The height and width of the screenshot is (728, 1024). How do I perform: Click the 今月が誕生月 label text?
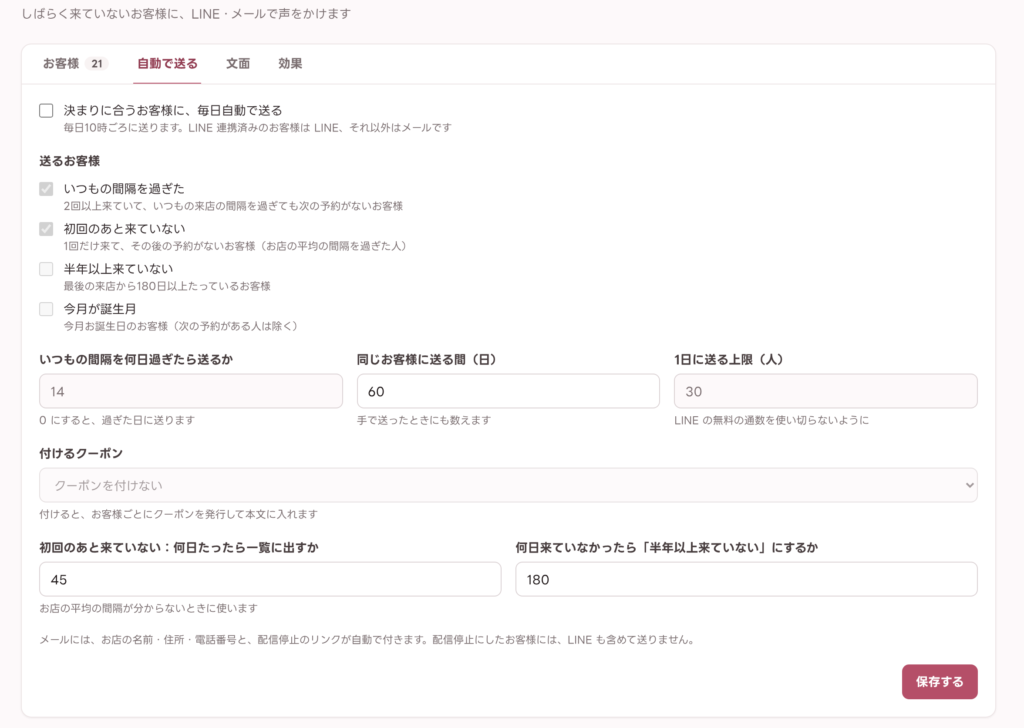[x=100, y=308]
